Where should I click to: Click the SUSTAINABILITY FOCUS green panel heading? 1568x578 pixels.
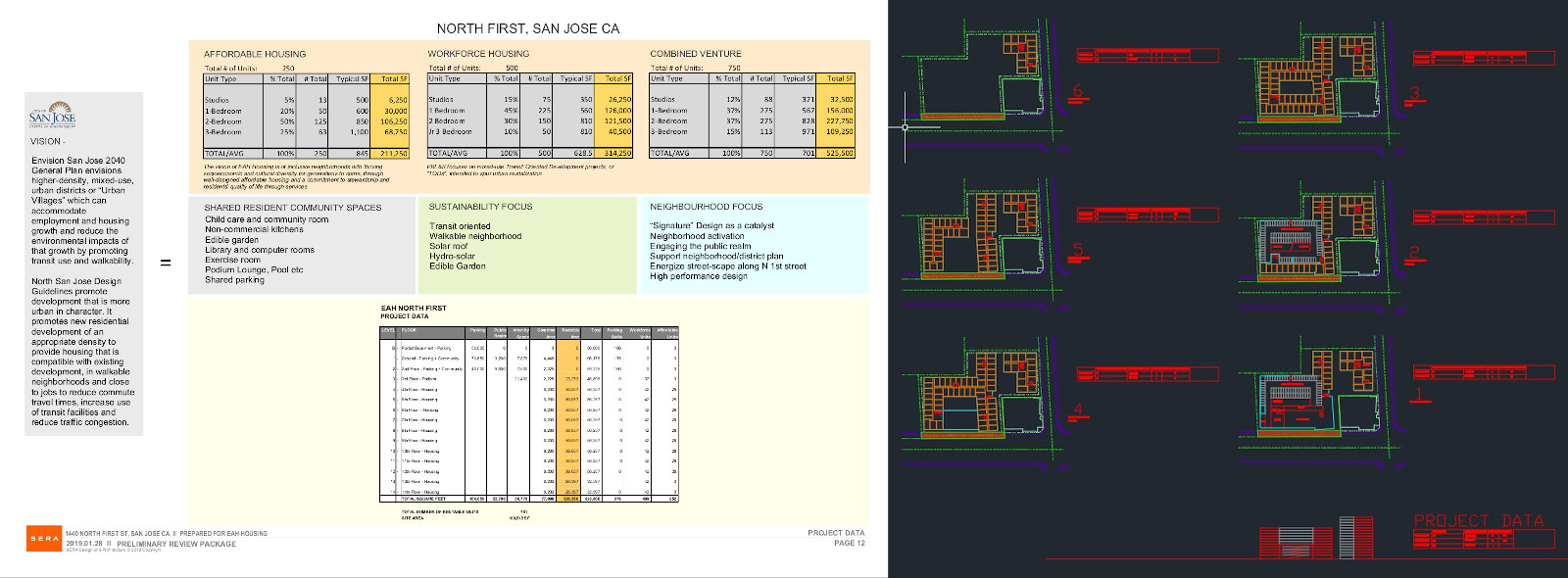tap(480, 207)
